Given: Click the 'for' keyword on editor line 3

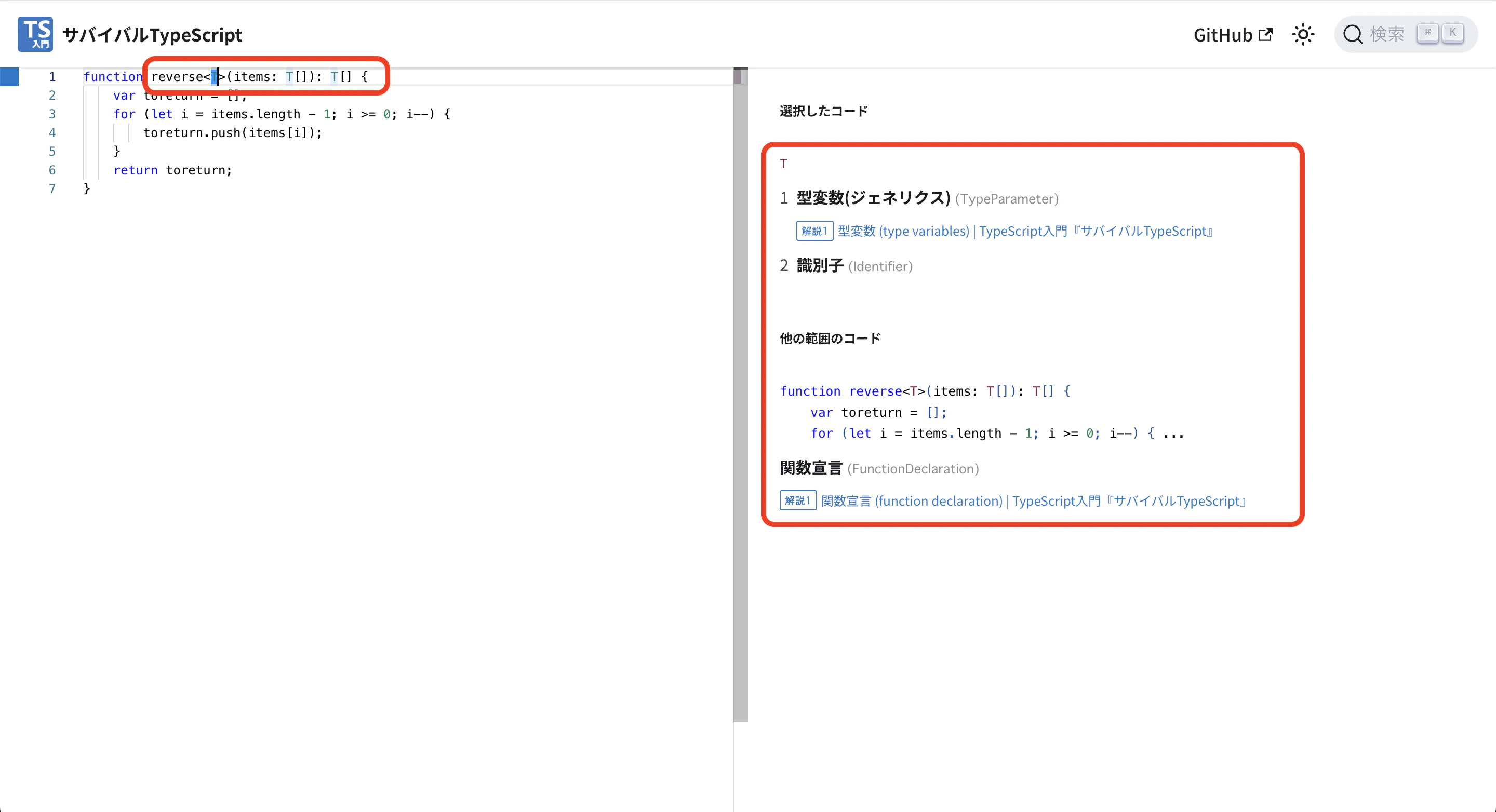Looking at the screenshot, I should pyautogui.click(x=124, y=114).
